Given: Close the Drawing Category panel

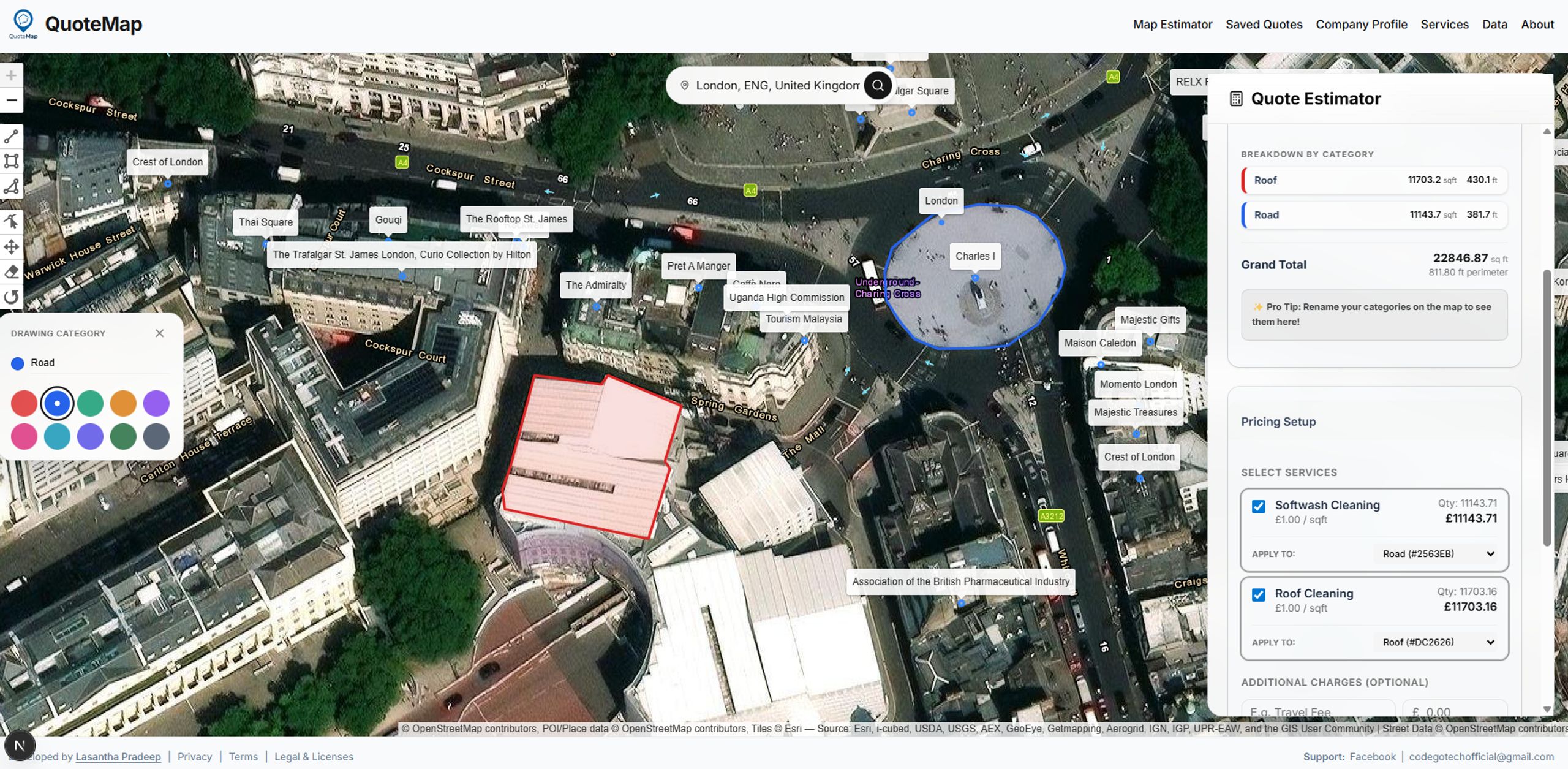Looking at the screenshot, I should click(x=159, y=333).
